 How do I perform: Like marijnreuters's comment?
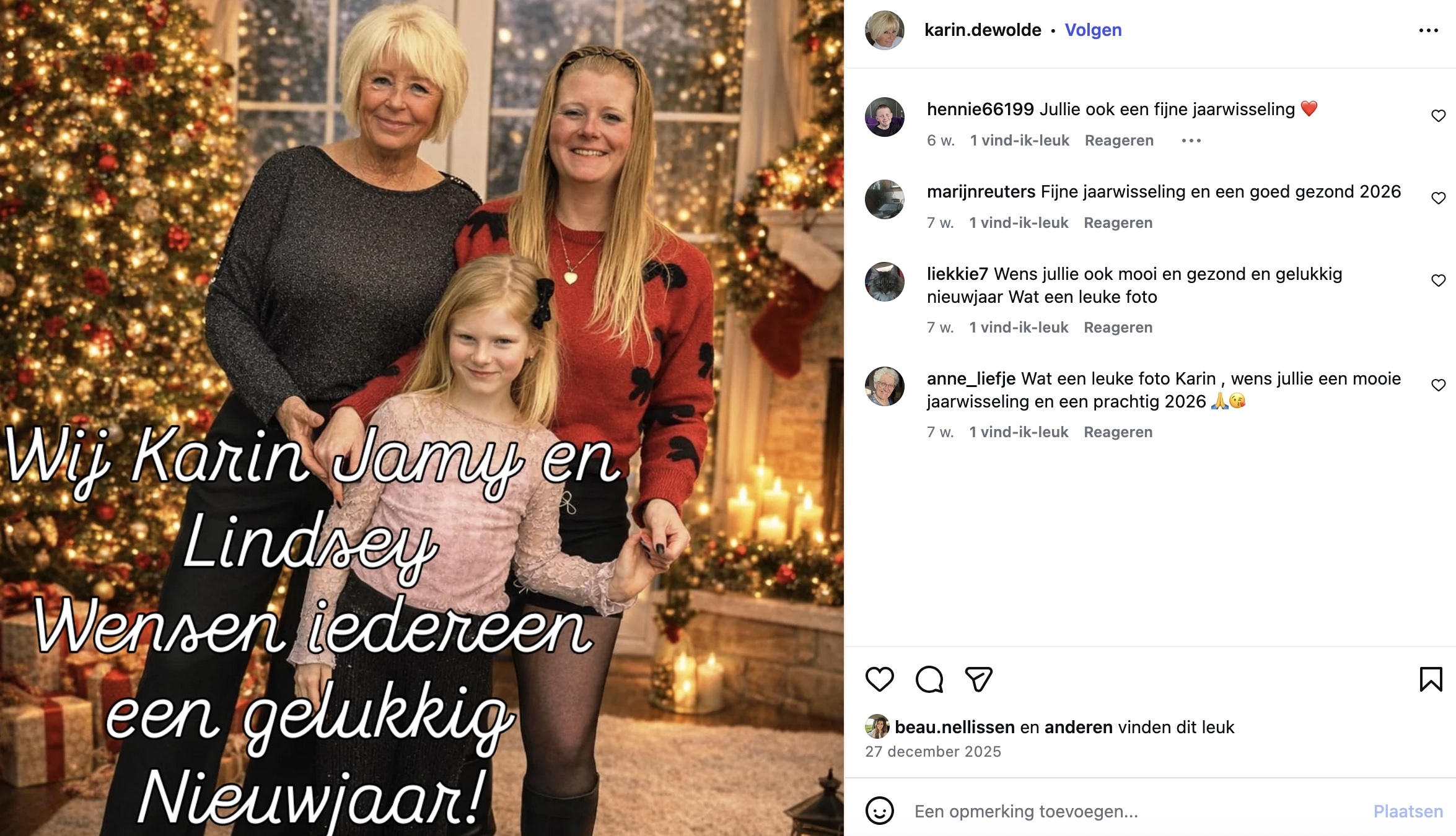(x=1438, y=198)
